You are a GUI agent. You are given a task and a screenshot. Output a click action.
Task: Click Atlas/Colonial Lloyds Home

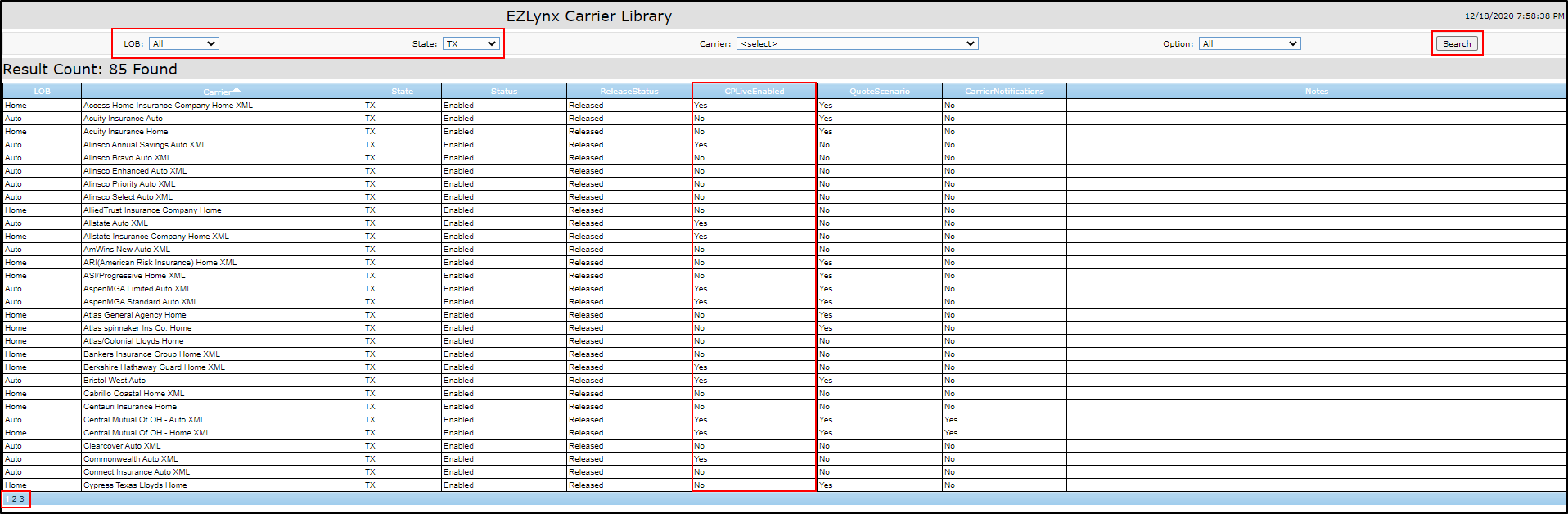point(133,341)
